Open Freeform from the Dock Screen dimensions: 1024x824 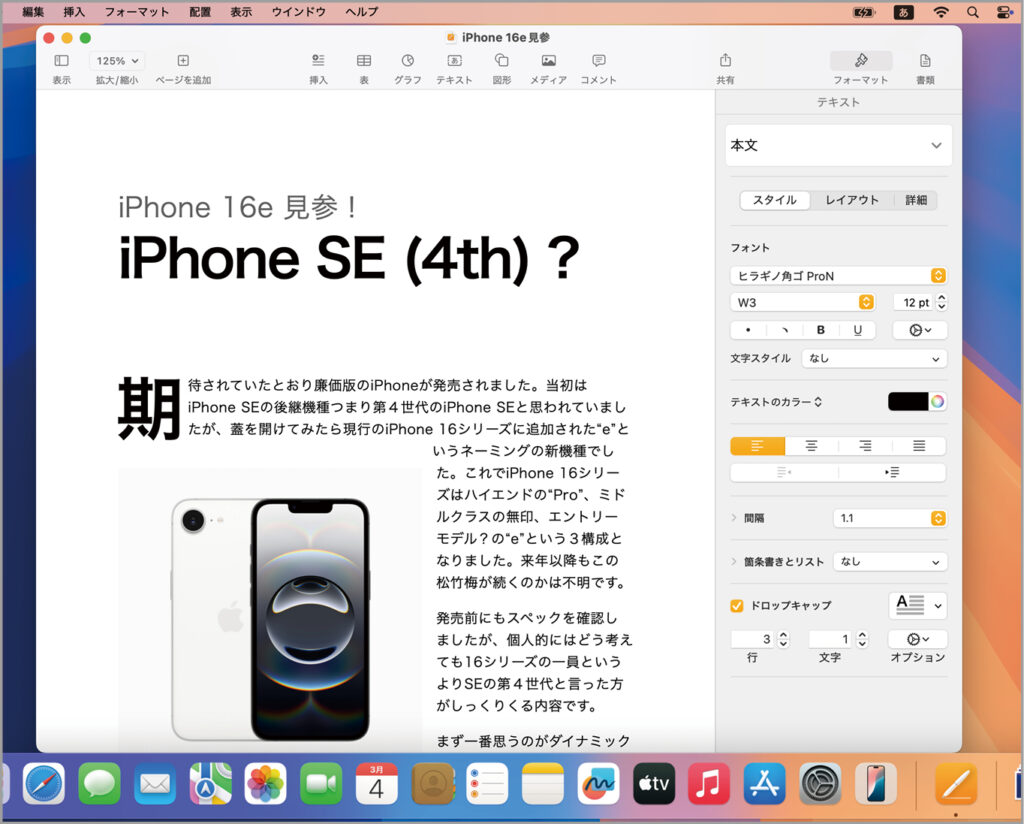[x=598, y=784]
